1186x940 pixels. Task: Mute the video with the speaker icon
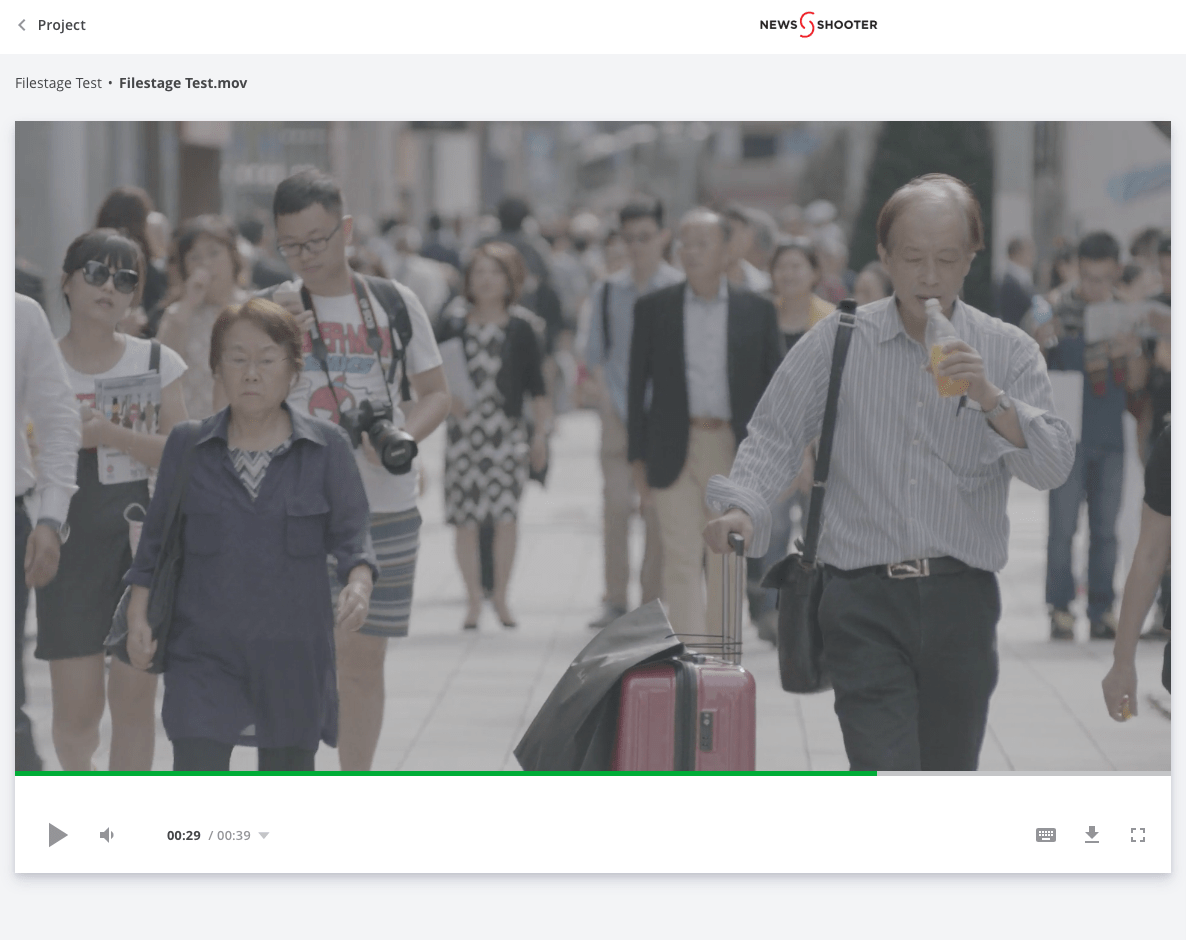106,835
